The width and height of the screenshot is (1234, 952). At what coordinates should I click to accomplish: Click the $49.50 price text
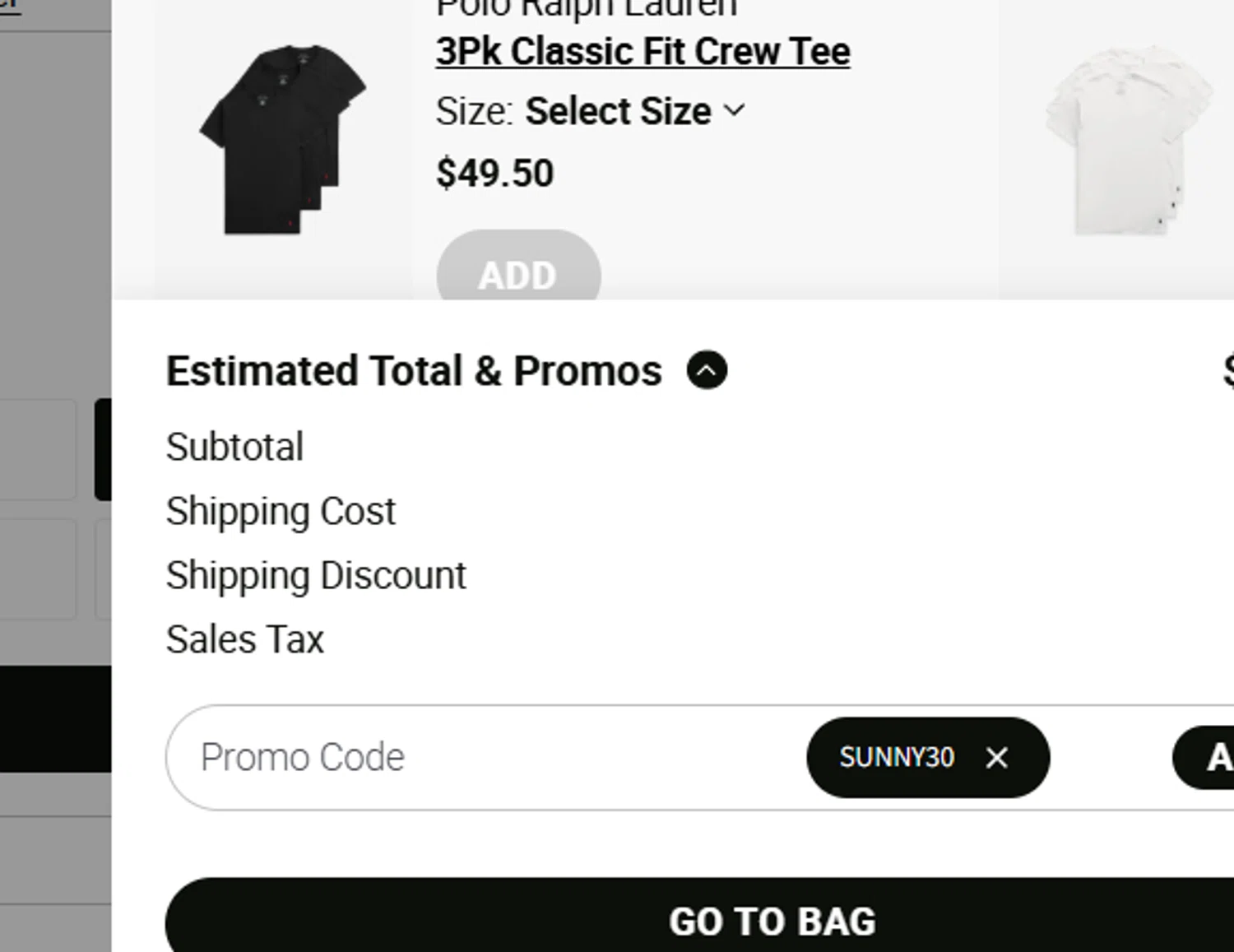495,174
